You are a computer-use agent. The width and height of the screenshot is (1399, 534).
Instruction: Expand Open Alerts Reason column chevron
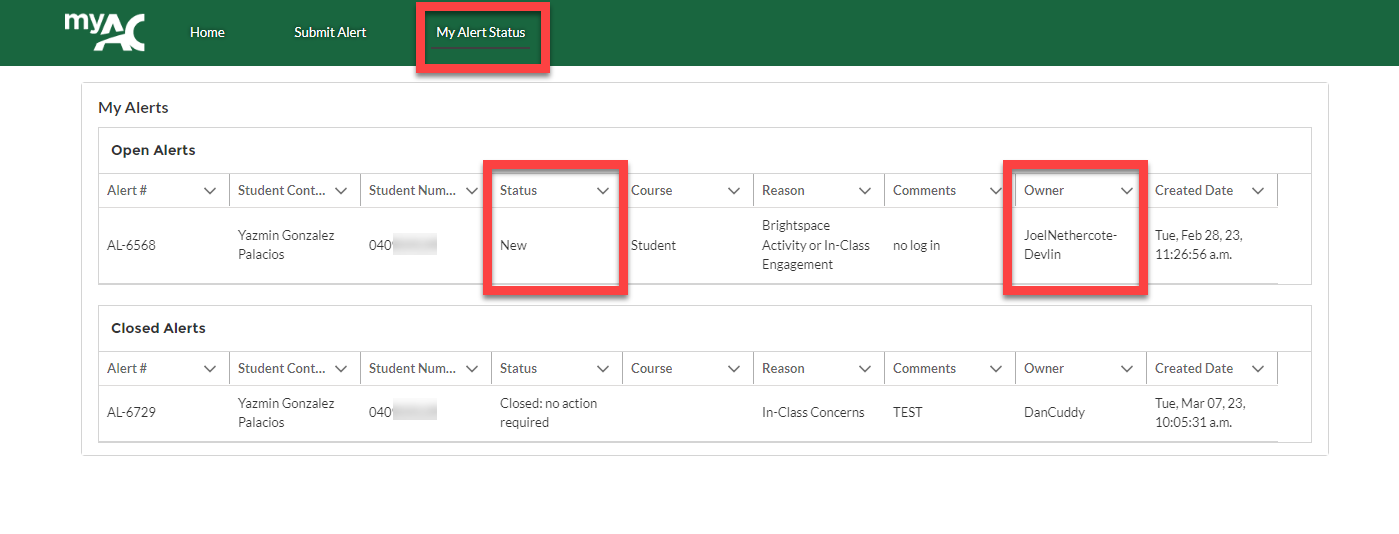point(865,191)
